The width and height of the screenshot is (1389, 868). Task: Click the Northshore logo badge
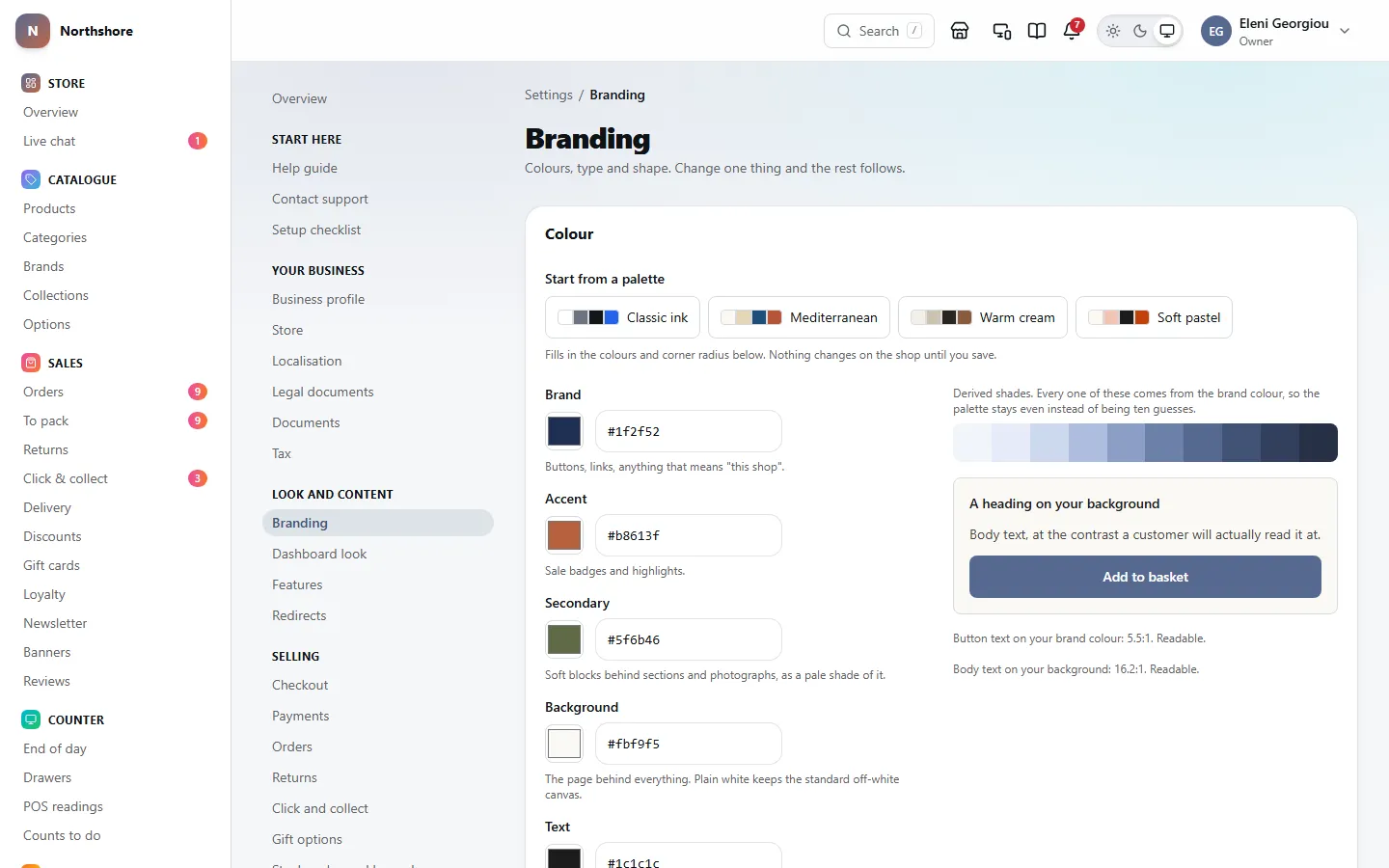(x=33, y=31)
